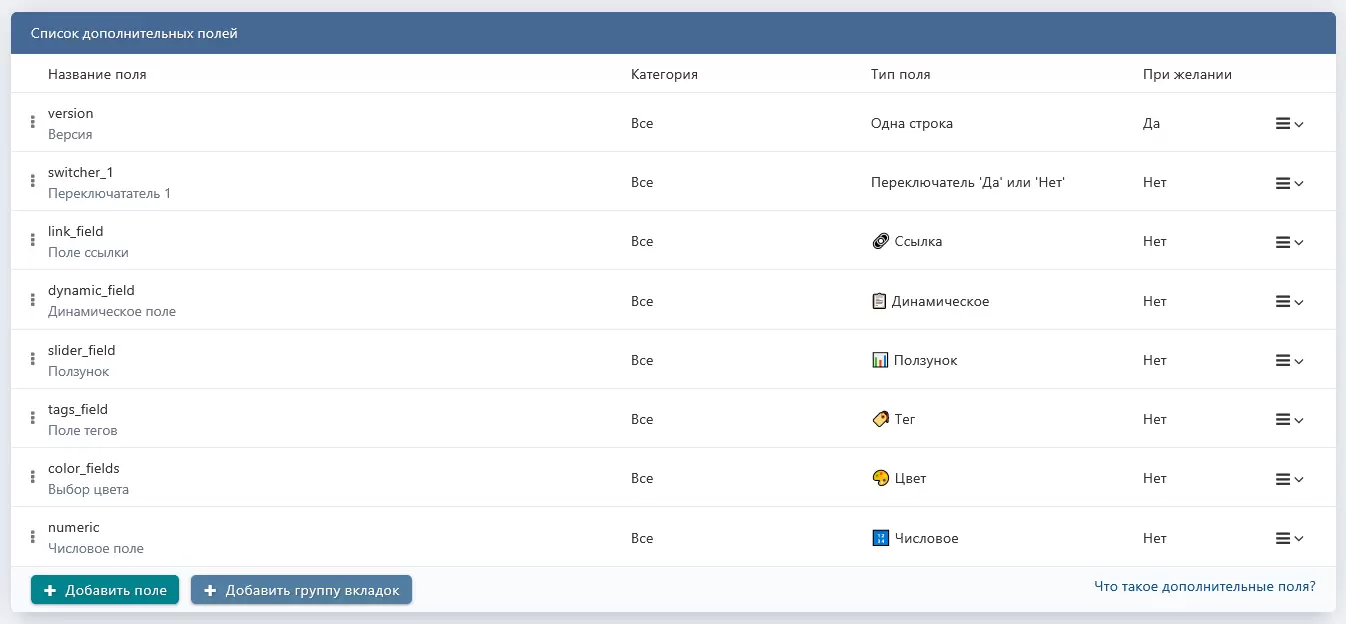Click the tag icon beside Тег
Viewport: 1346px width, 624px height.
click(x=880, y=419)
